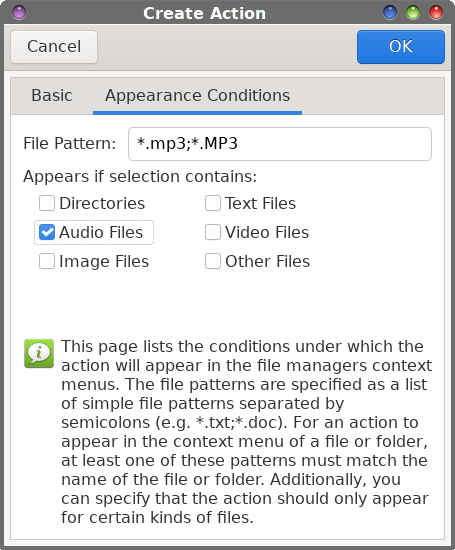Click the "File Pattern:" label
455x550 pixels.
click(x=69, y=143)
